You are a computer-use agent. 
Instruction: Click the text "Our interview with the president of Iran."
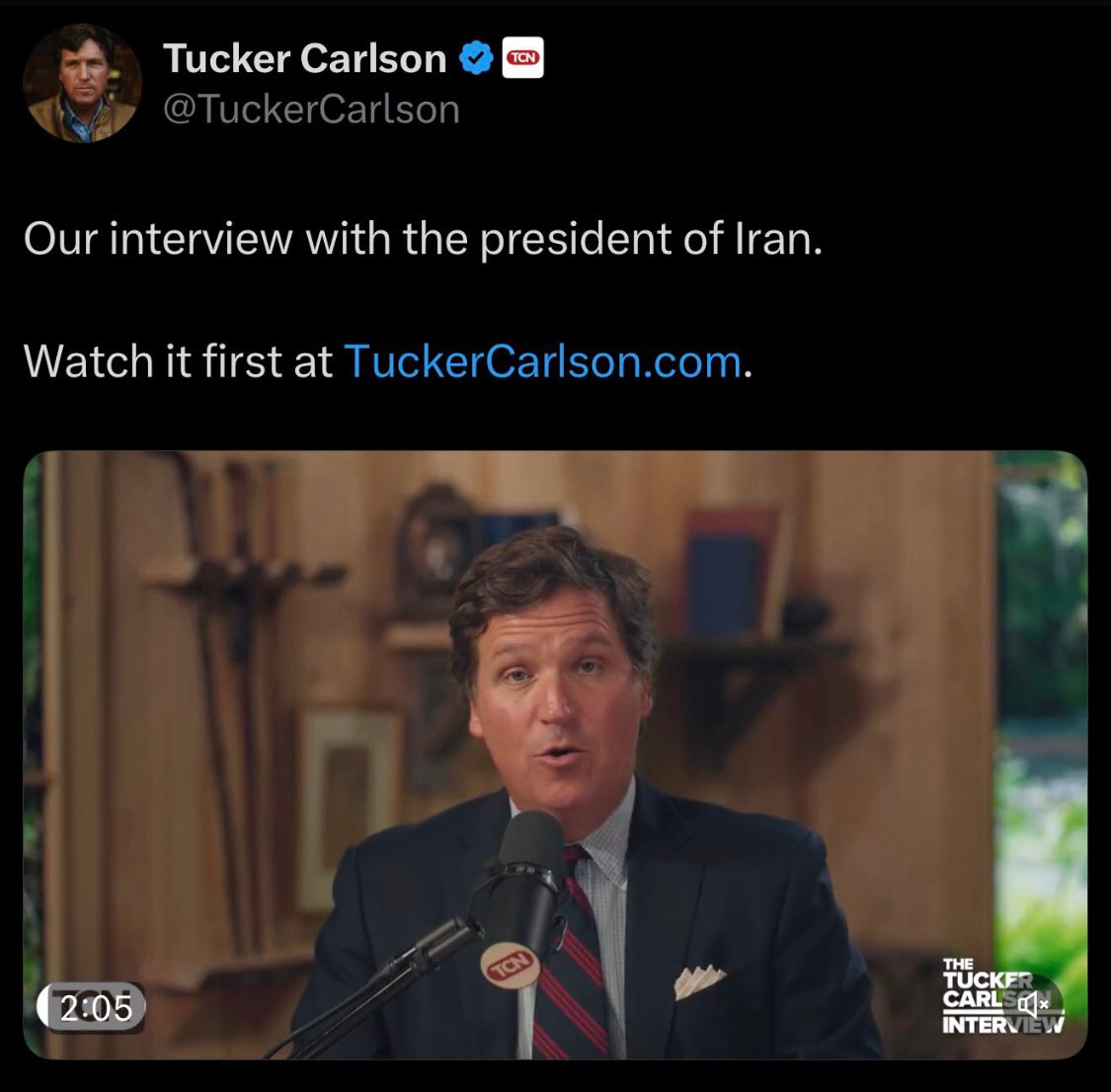click(423, 239)
